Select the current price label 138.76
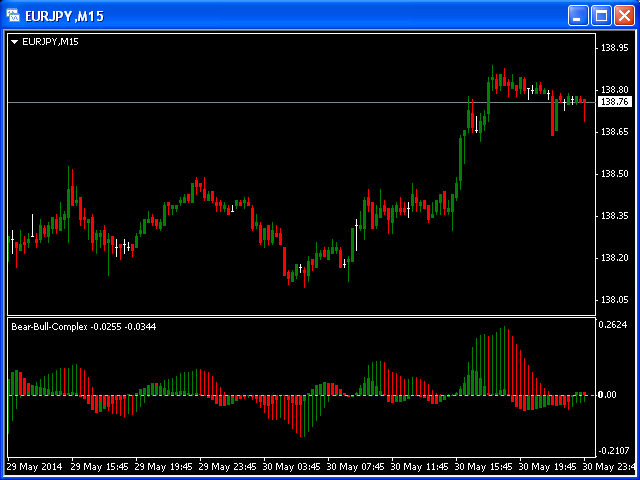This screenshot has width=640, height=480. (x=614, y=102)
